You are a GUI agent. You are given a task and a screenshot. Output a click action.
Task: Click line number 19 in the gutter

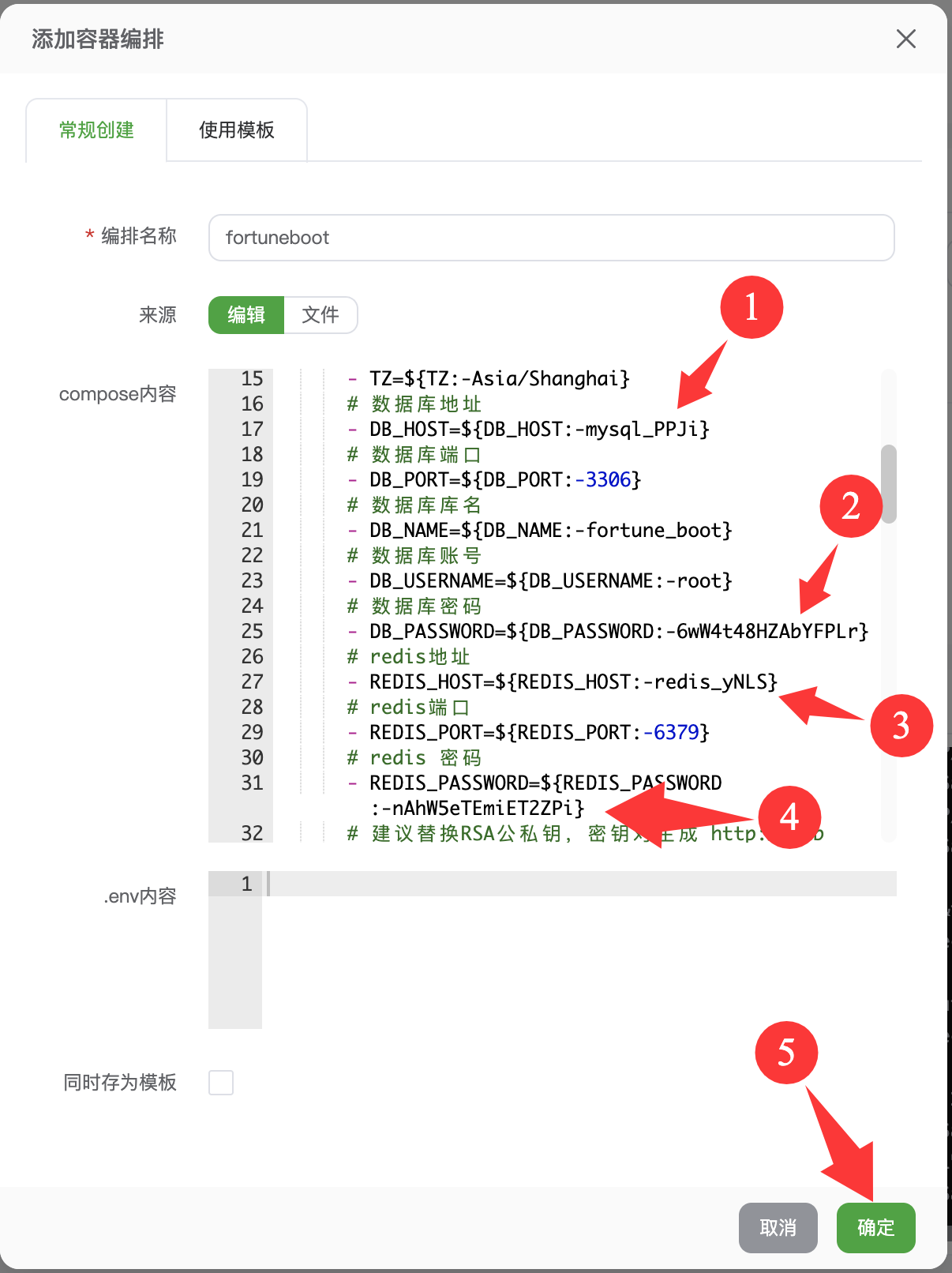pyautogui.click(x=252, y=479)
